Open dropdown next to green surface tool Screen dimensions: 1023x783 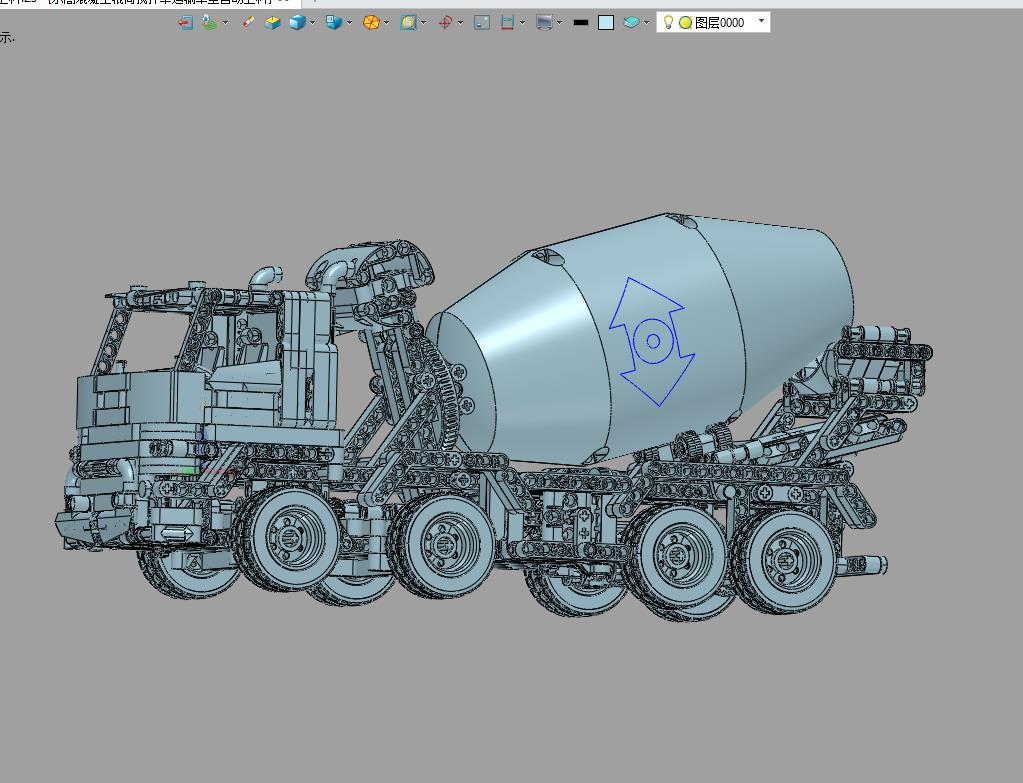click(226, 23)
